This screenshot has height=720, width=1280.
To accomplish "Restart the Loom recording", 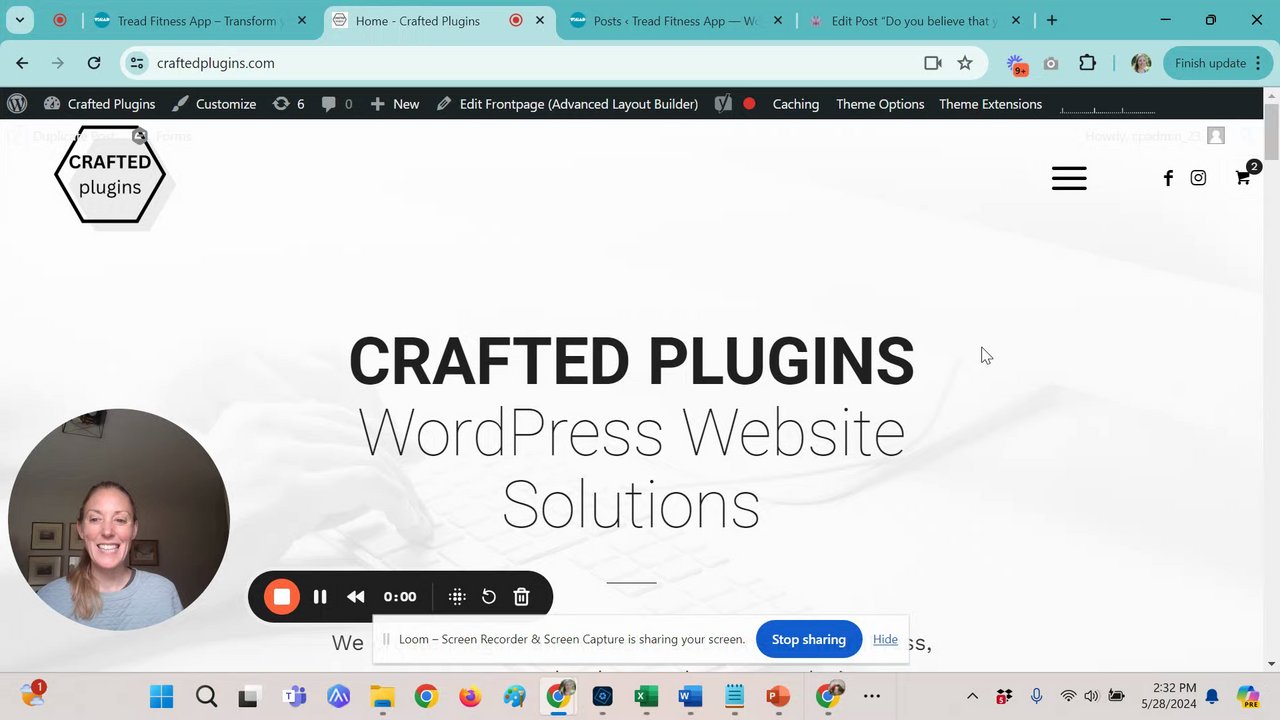I will 489,597.
